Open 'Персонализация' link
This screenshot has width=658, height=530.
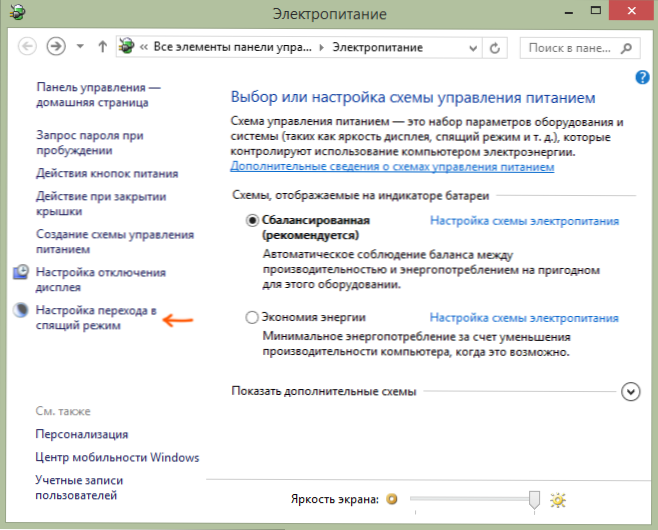(x=82, y=434)
